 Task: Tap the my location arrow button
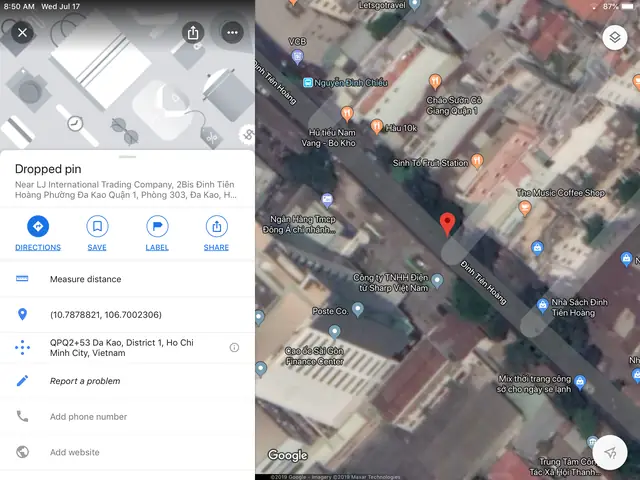tap(610, 453)
